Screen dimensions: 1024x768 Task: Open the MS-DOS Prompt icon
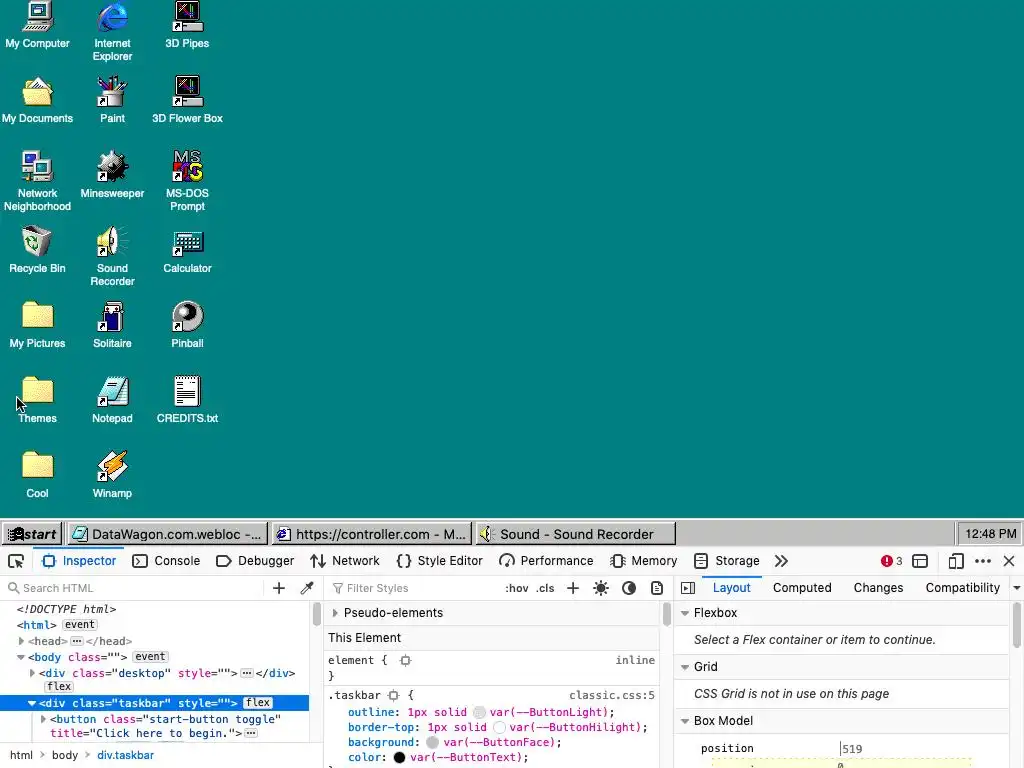187,181
